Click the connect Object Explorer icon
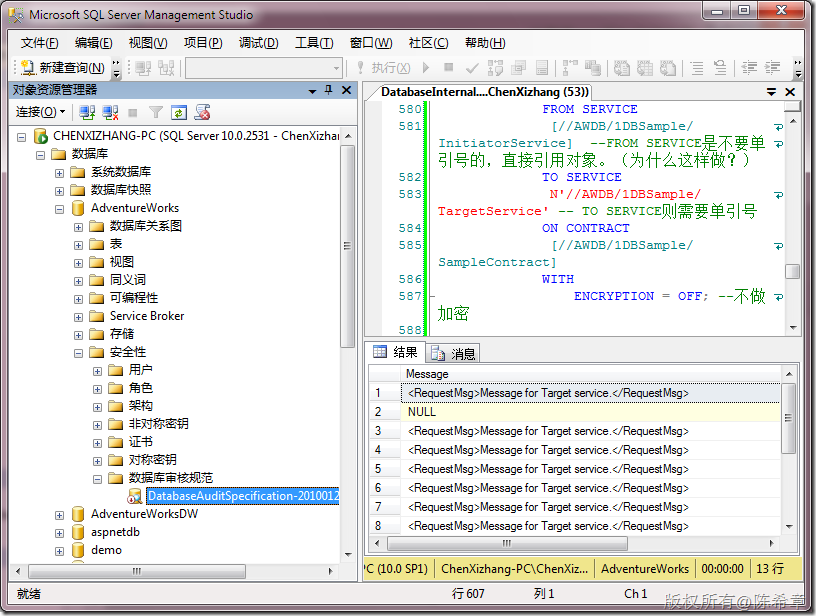Image resolution: width=816 pixels, height=616 pixels. [87, 112]
